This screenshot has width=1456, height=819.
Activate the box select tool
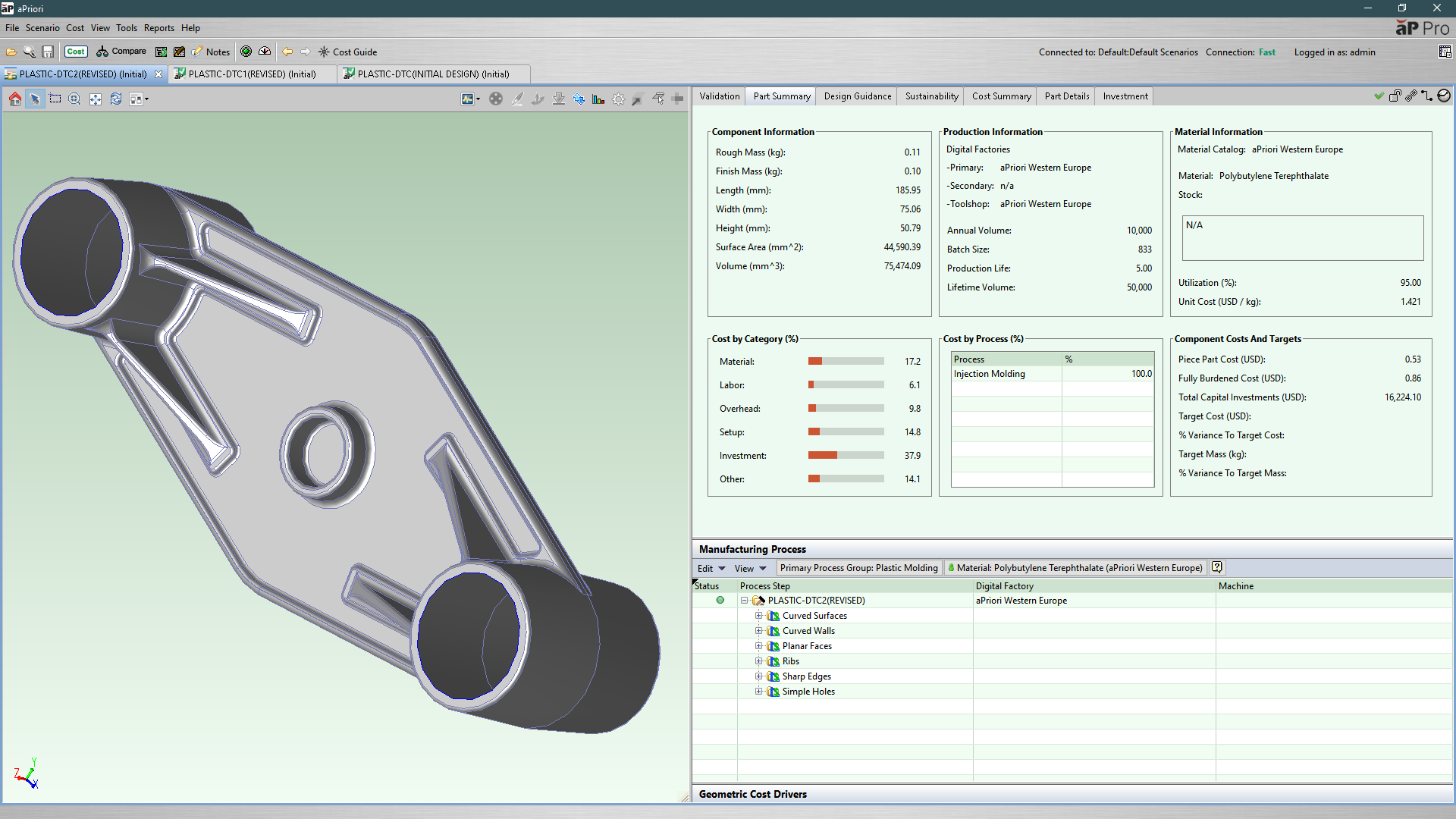(x=55, y=99)
